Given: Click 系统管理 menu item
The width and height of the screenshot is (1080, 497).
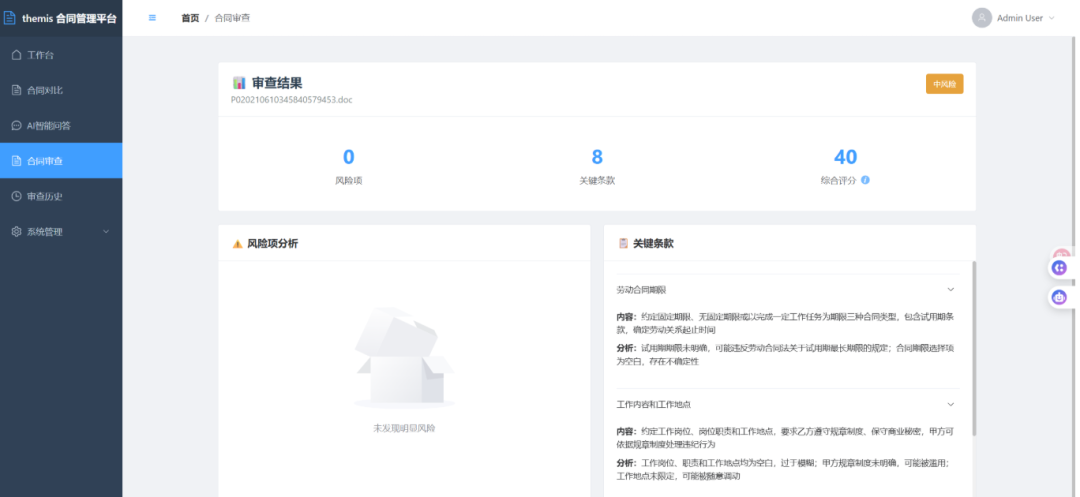Looking at the screenshot, I should point(61,232).
